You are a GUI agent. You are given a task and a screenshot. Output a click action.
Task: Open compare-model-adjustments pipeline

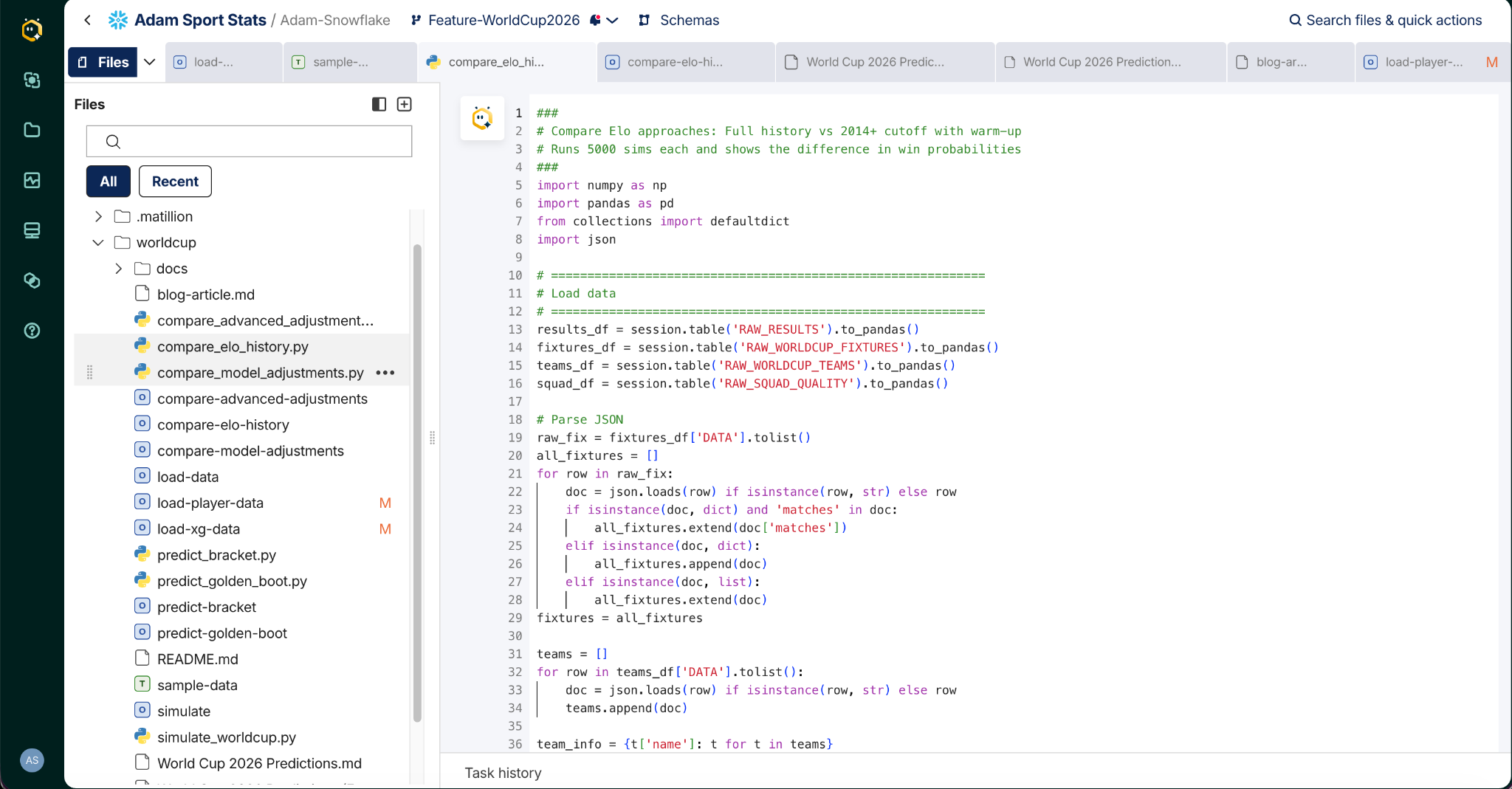coord(250,450)
